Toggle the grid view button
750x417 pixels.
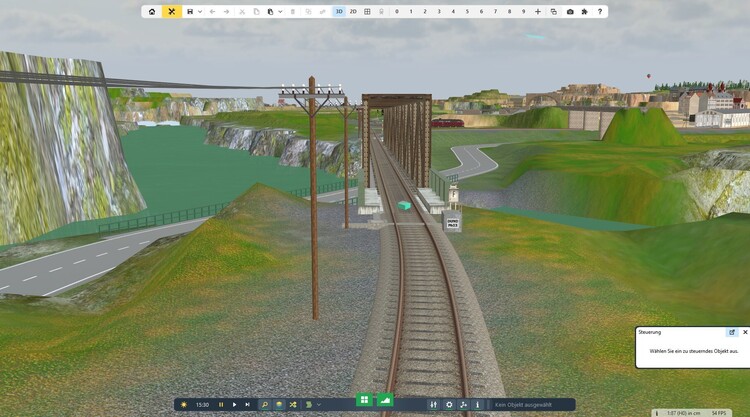pos(367,11)
